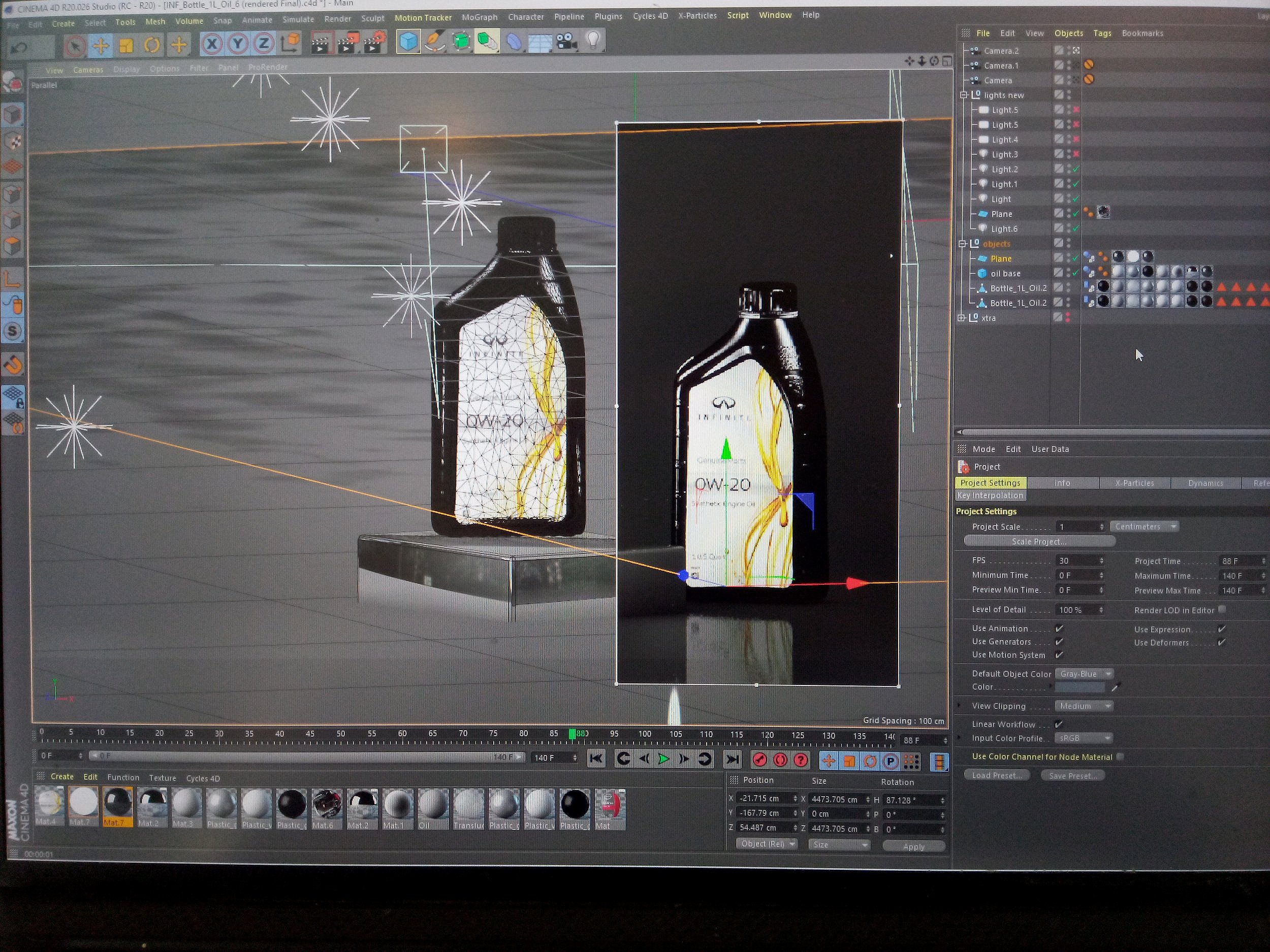Open View Clipping Medium dropdown
1270x952 pixels.
(x=1084, y=706)
